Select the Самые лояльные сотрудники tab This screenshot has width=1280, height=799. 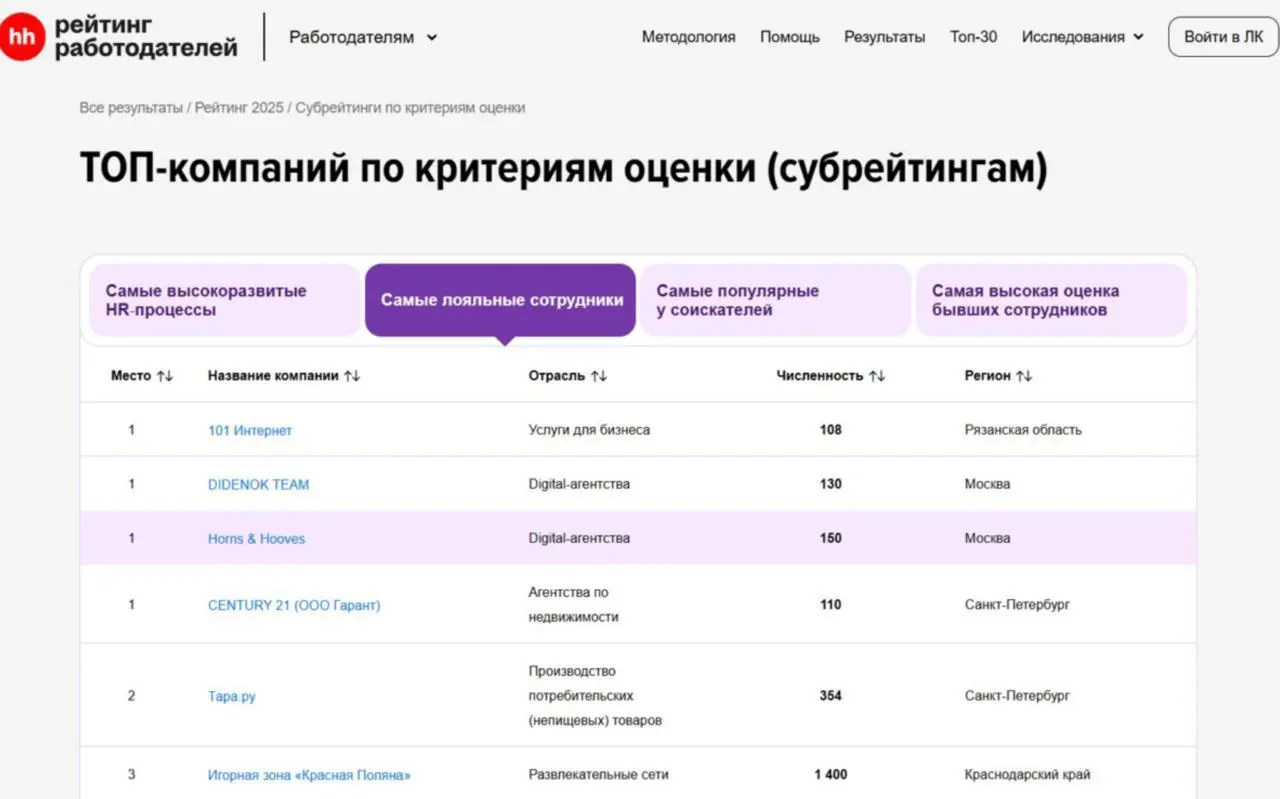pos(500,300)
